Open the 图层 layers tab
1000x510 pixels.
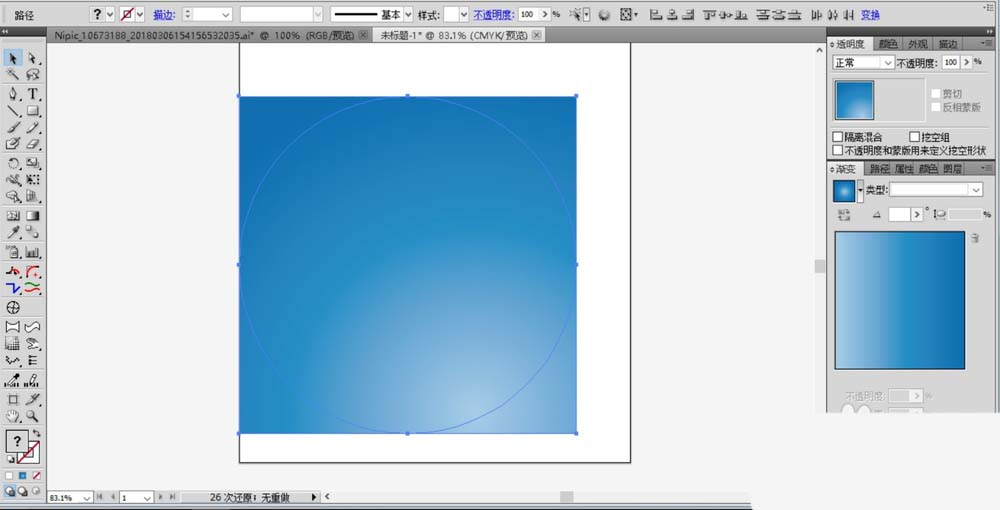pos(952,169)
